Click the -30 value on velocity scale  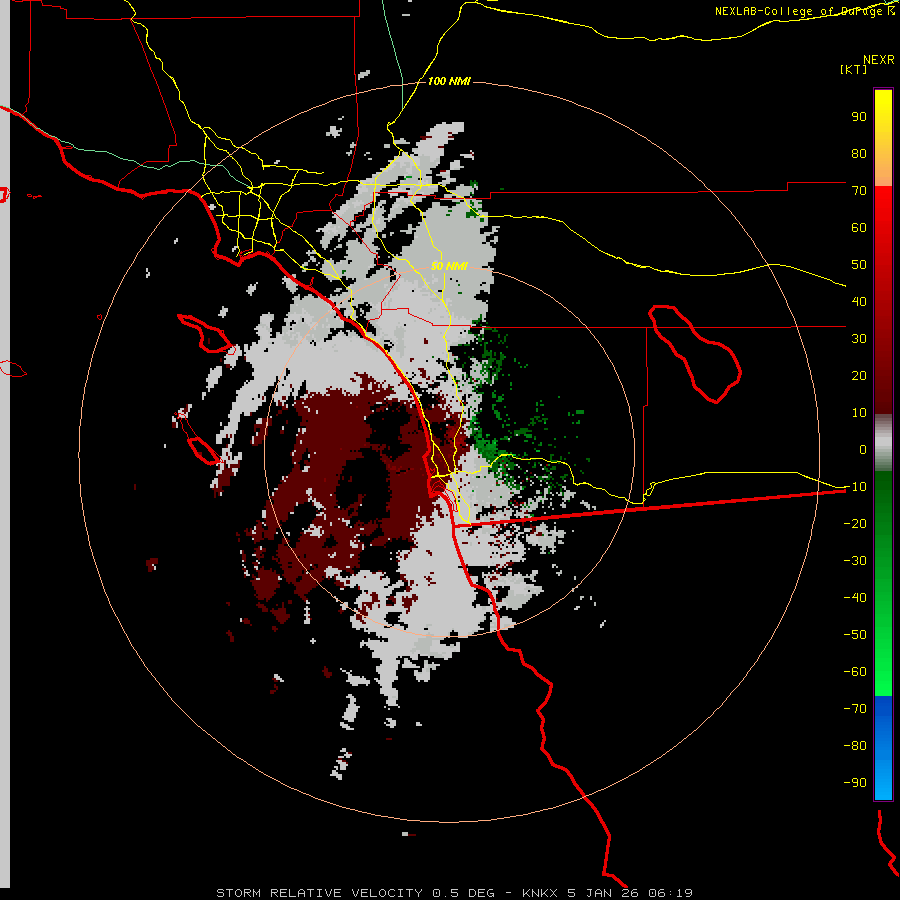855,561
